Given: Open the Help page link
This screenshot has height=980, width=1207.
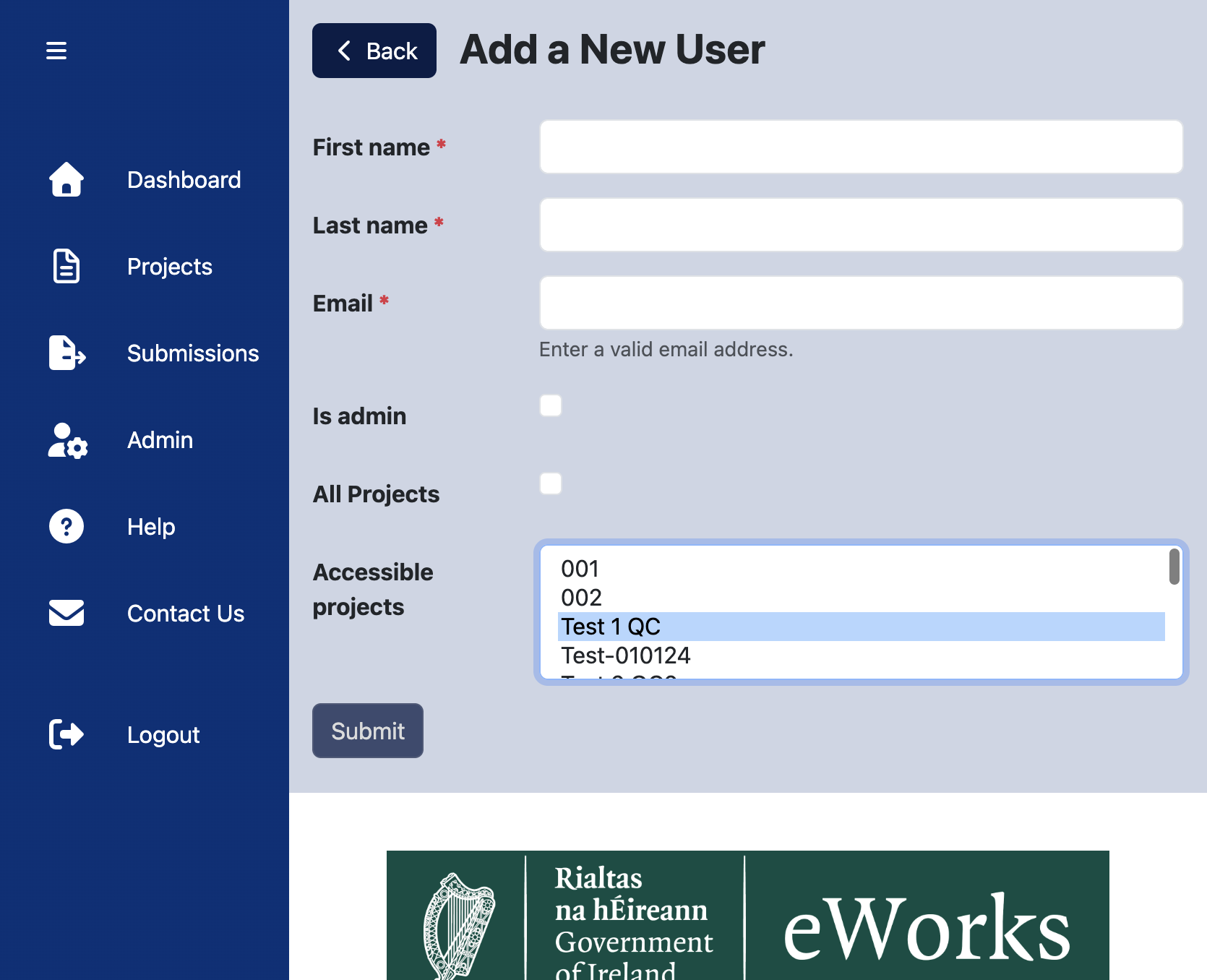Looking at the screenshot, I should coord(151,527).
